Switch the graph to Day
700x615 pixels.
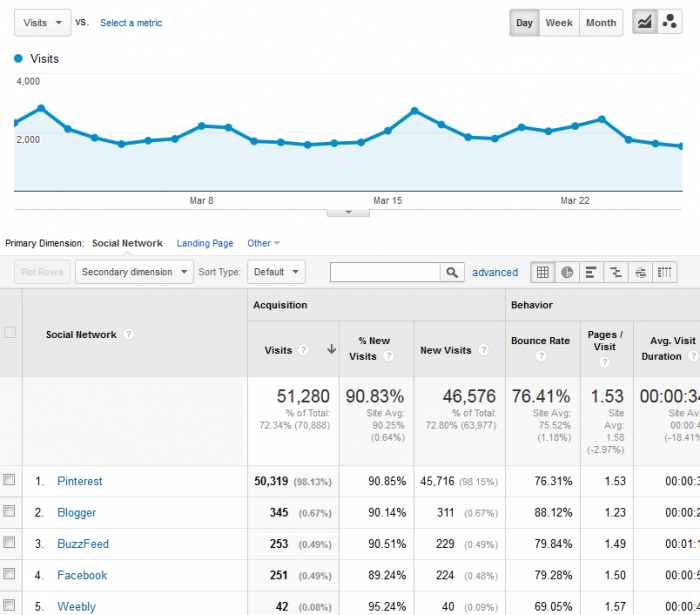click(x=524, y=23)
